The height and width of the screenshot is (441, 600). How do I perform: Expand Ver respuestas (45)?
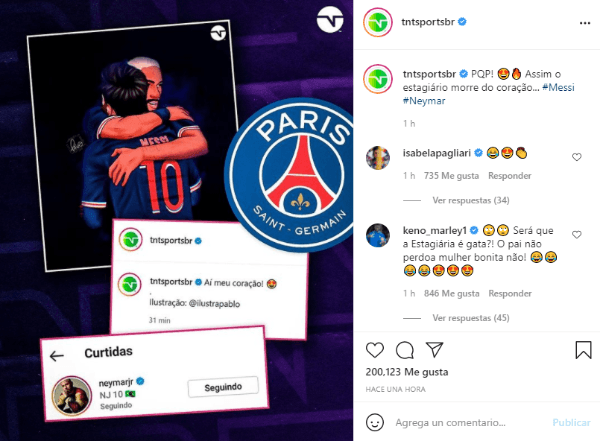click(471, 318)
